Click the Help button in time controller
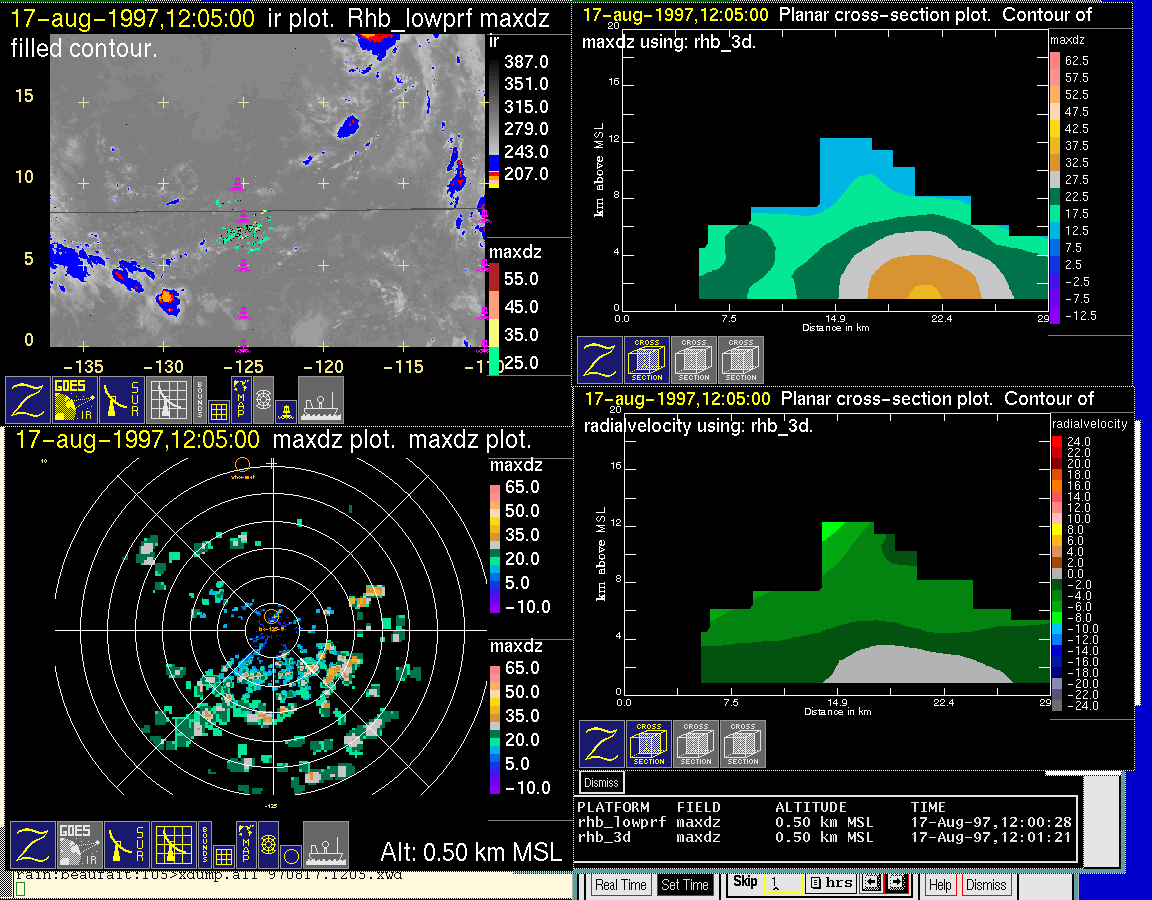The width and height of the screenshot is (1152, 900). 940,885
